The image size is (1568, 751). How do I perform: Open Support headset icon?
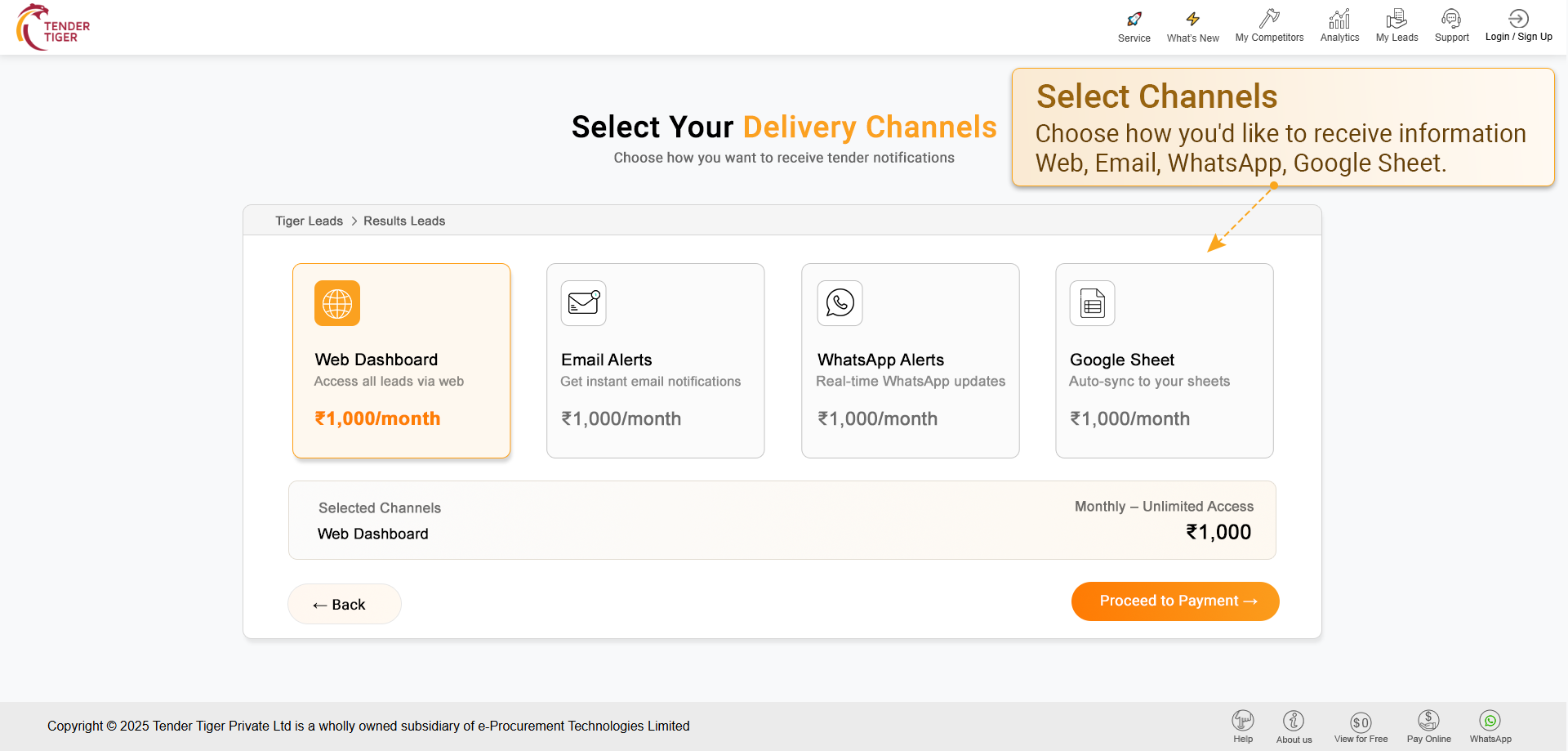[x=1451, y=19]
